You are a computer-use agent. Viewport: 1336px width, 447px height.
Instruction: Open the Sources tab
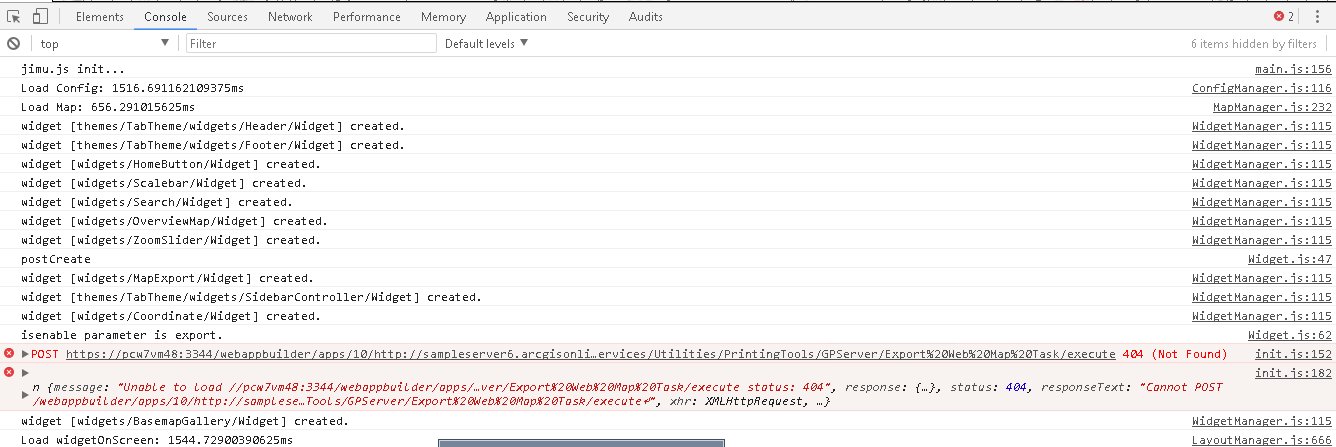coord(228,16)
